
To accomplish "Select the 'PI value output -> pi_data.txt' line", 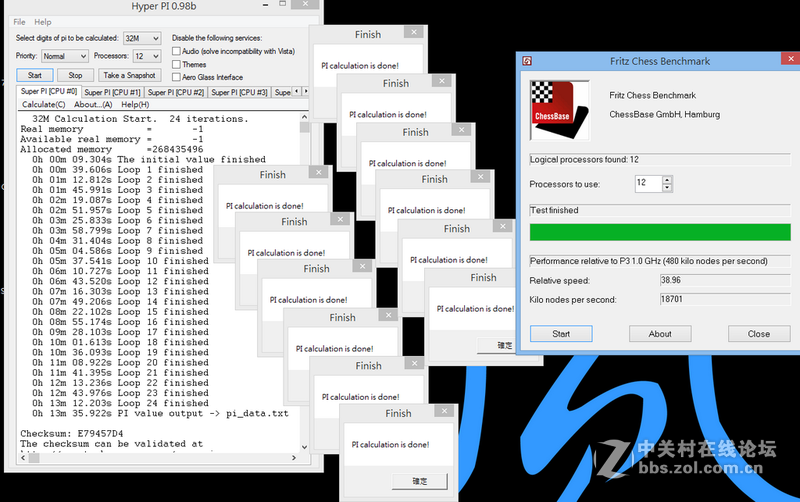I will 160,413.
